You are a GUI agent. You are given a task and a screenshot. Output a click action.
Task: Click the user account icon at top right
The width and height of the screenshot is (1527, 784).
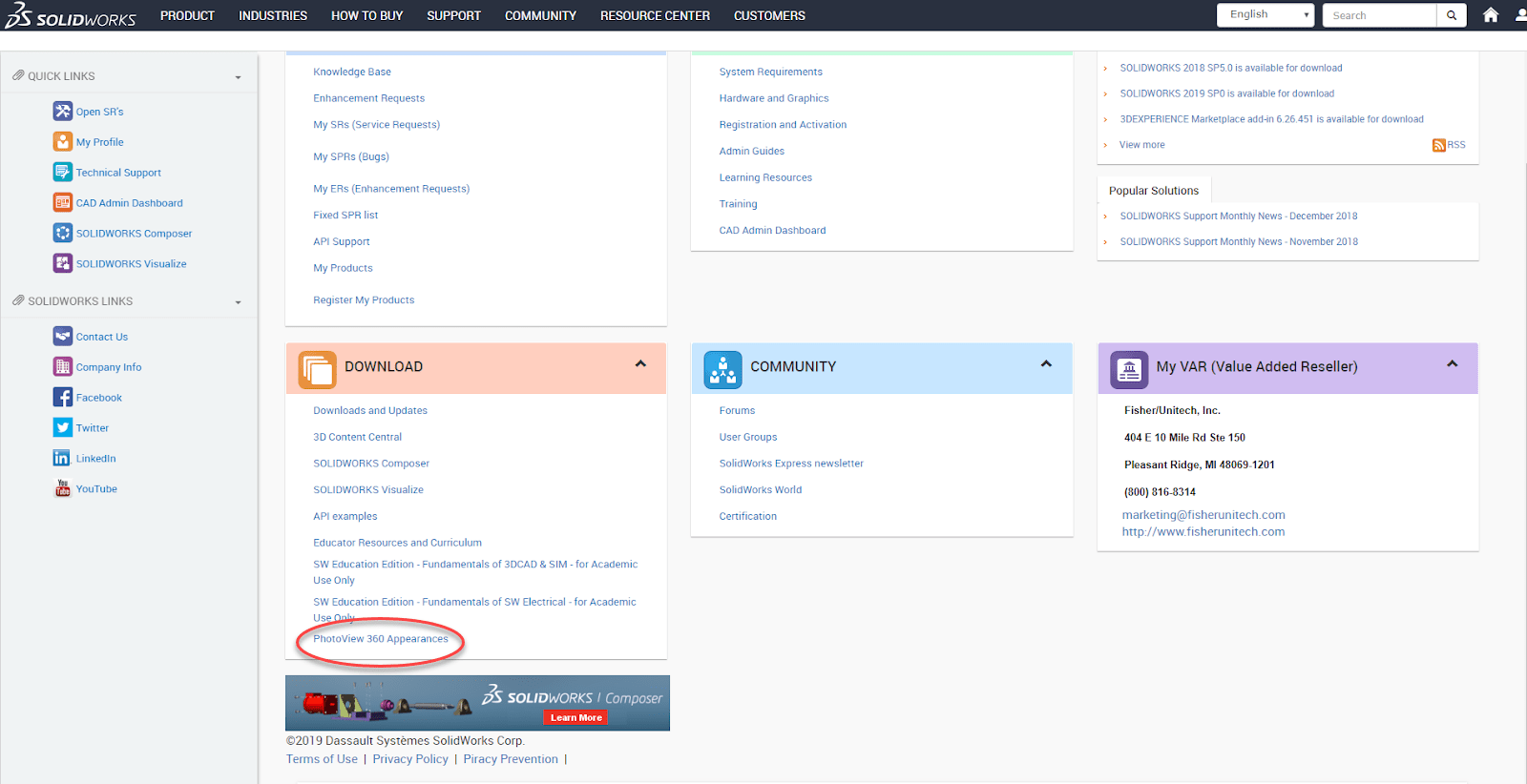tap(1521, 15)
